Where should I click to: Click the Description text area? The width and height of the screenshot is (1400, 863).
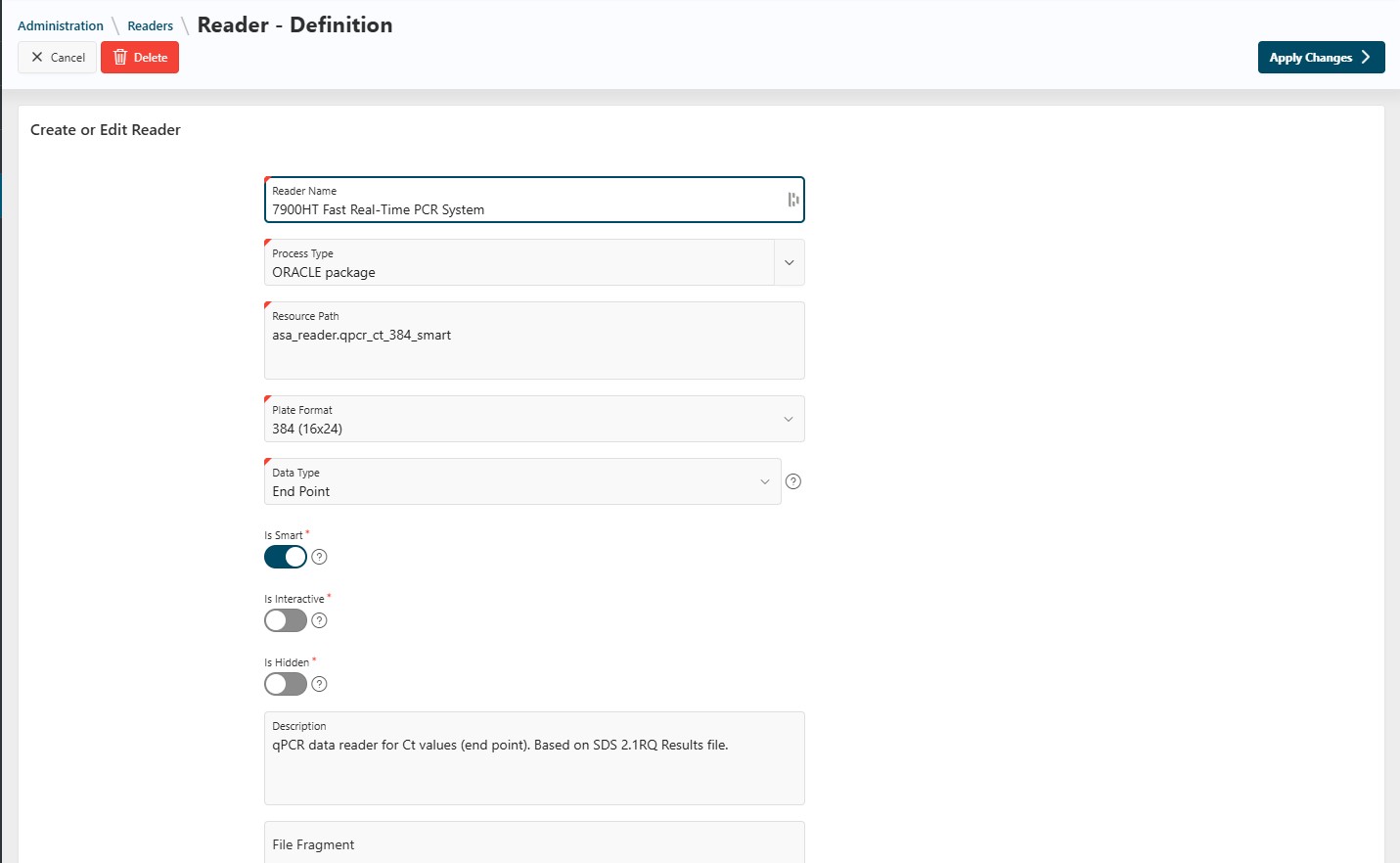534,758
